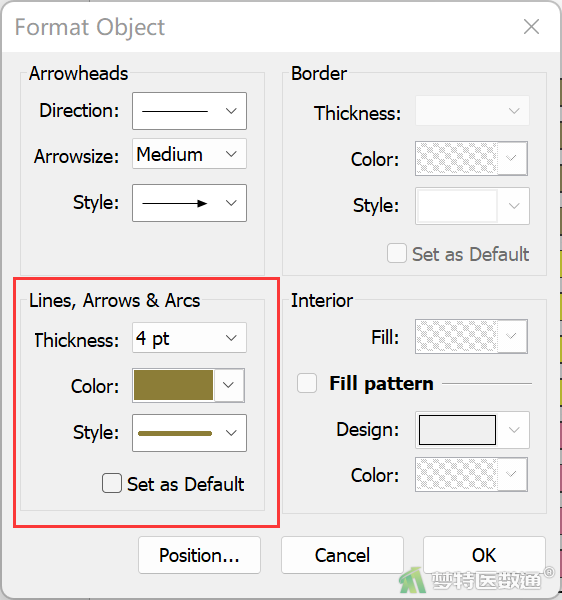Close the Format Object dialog
Screen dimensions: 562x600
[x=531, y=27]
